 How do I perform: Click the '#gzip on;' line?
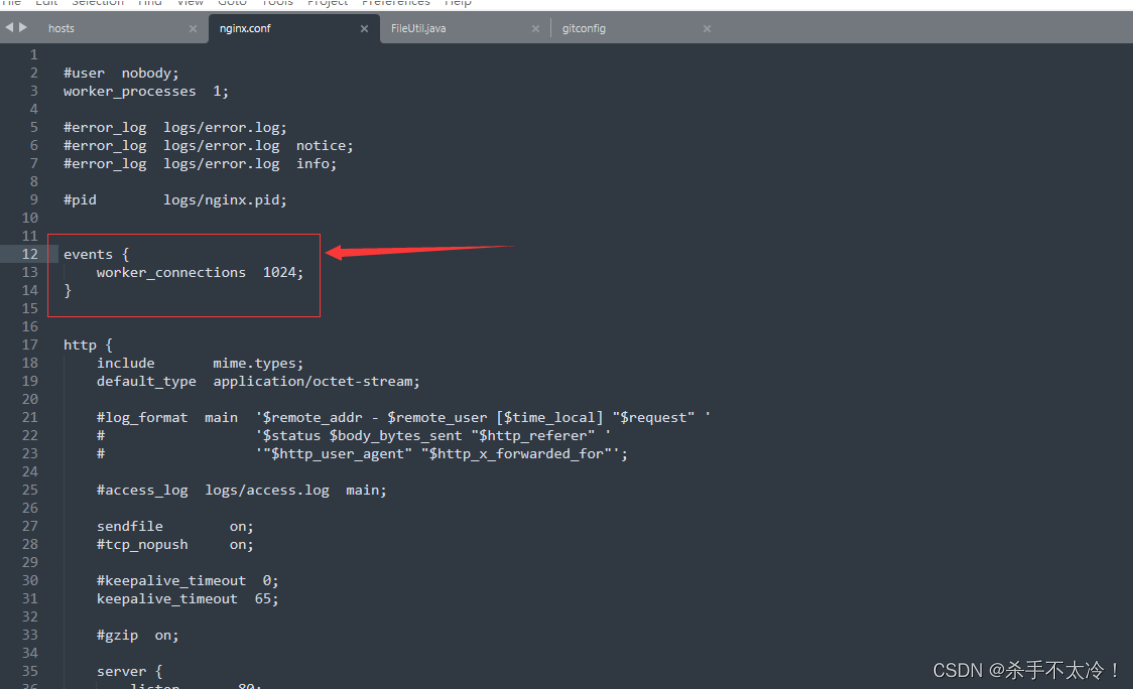tap(137, 636)
